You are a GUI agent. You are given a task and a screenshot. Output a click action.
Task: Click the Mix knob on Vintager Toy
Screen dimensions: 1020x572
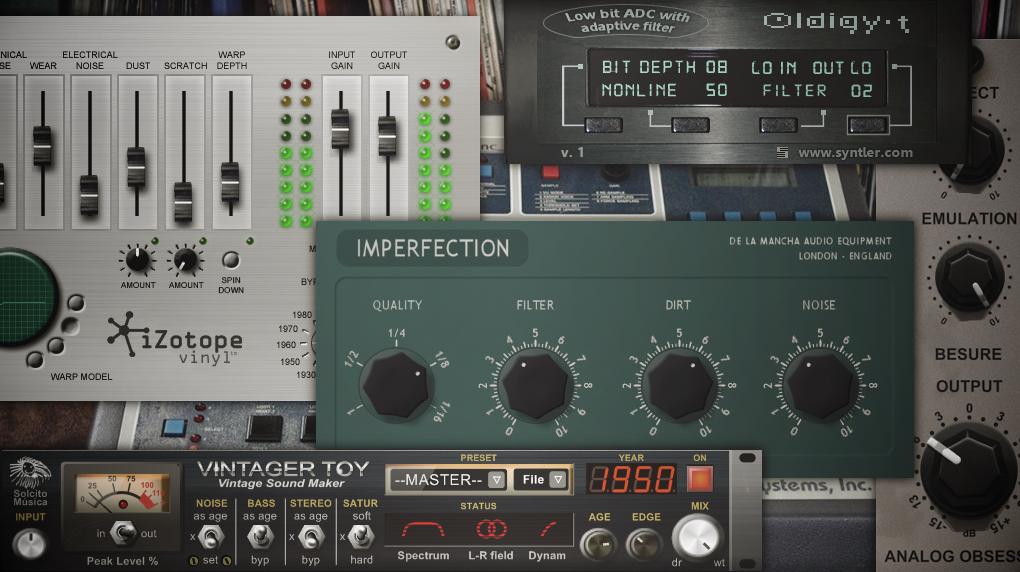697,538
